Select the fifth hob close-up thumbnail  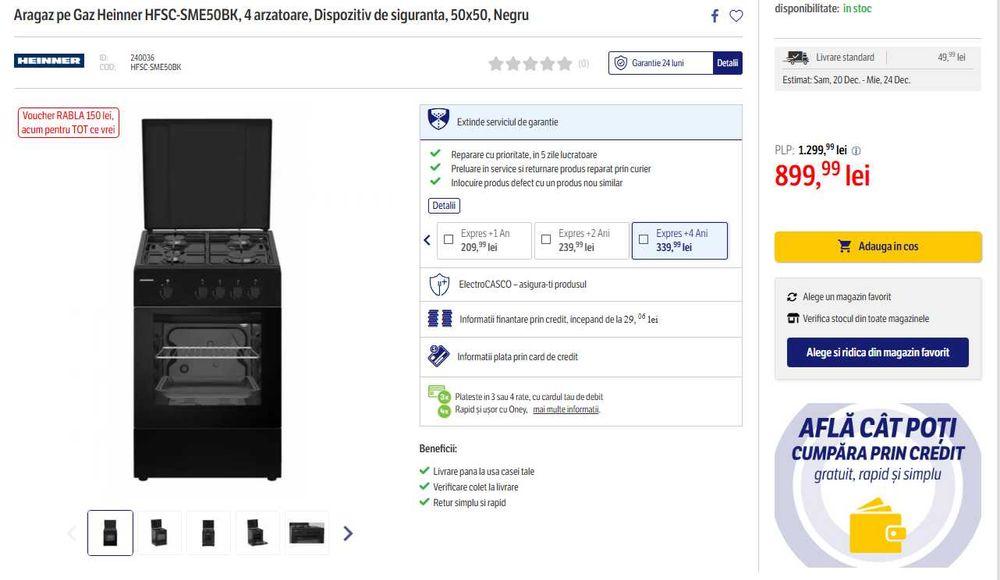pos(307,533)
